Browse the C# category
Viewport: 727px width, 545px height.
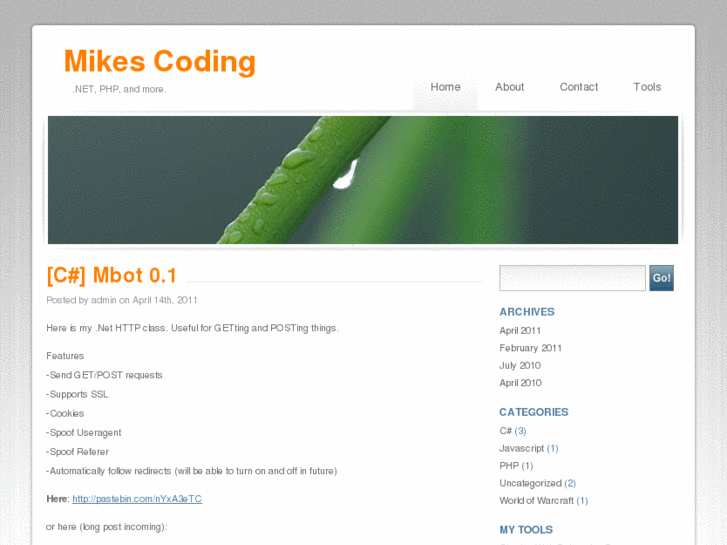(505, 431)
